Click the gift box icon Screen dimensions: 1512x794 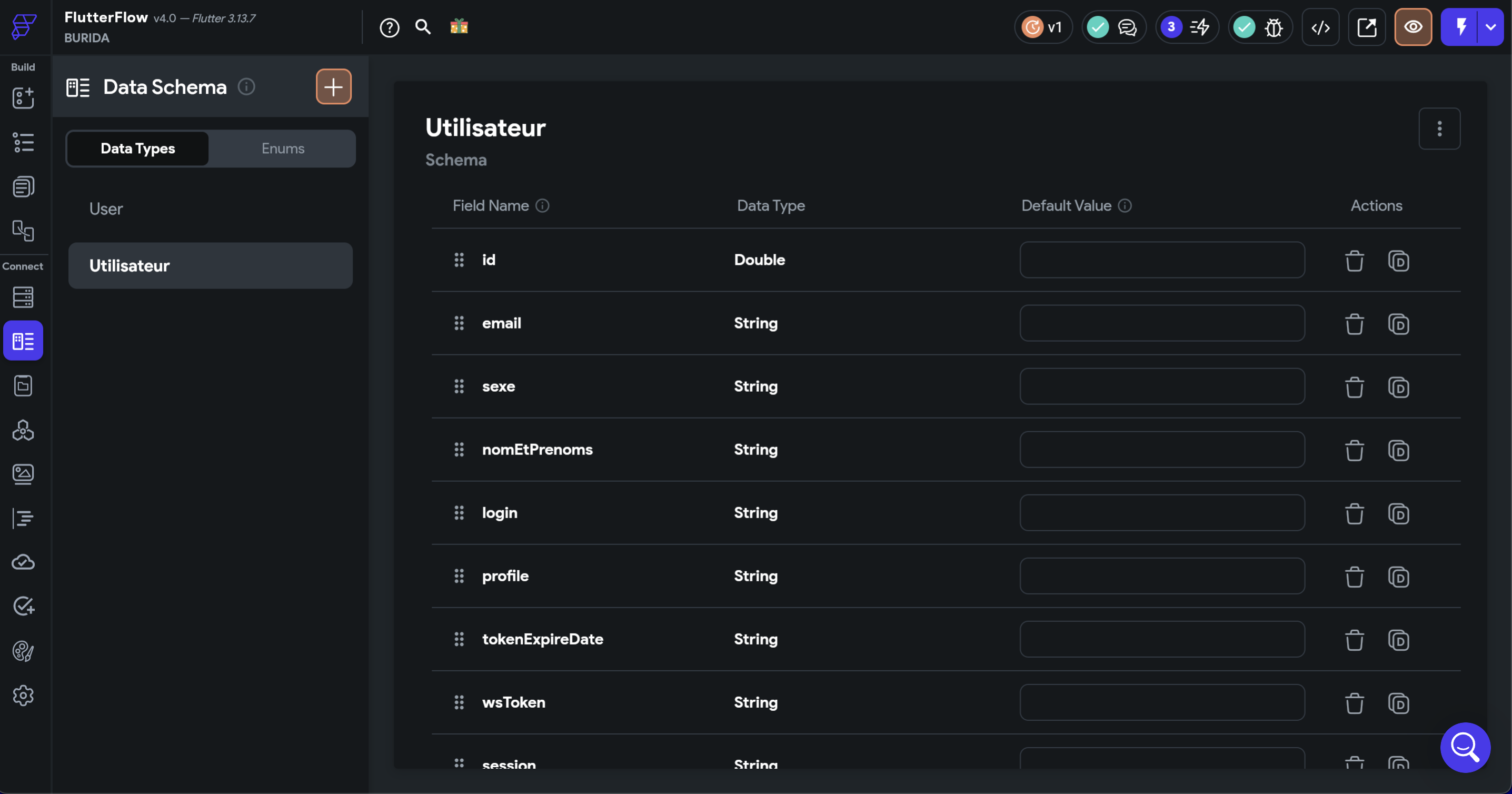click(x=459, y=26)
